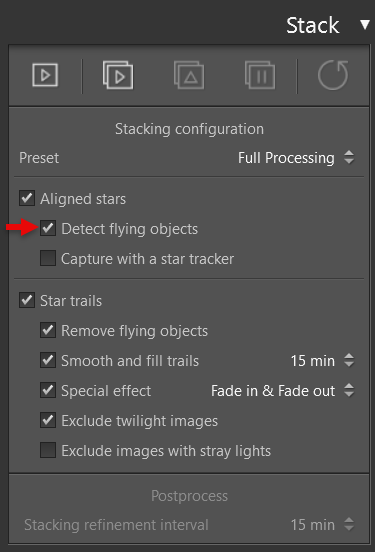Viewport: 375px width, 552px height.
Task: Toggle the Special effect checkbox
Action: coord(48,390)
